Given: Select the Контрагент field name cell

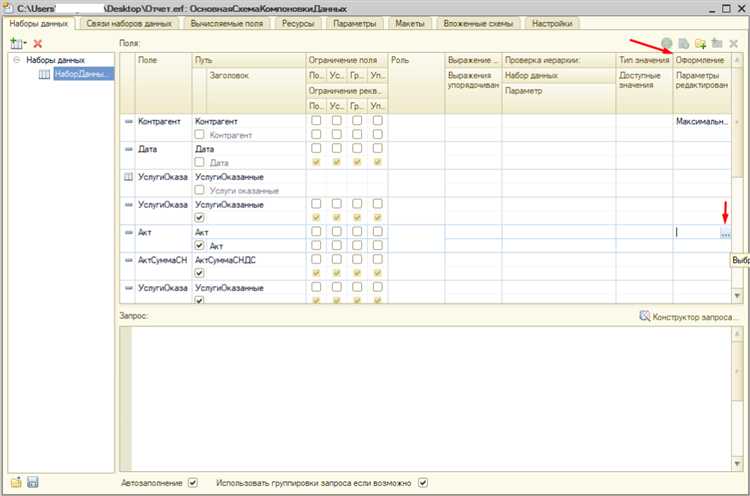Looking at the screenshot, I should click(163, 121).
